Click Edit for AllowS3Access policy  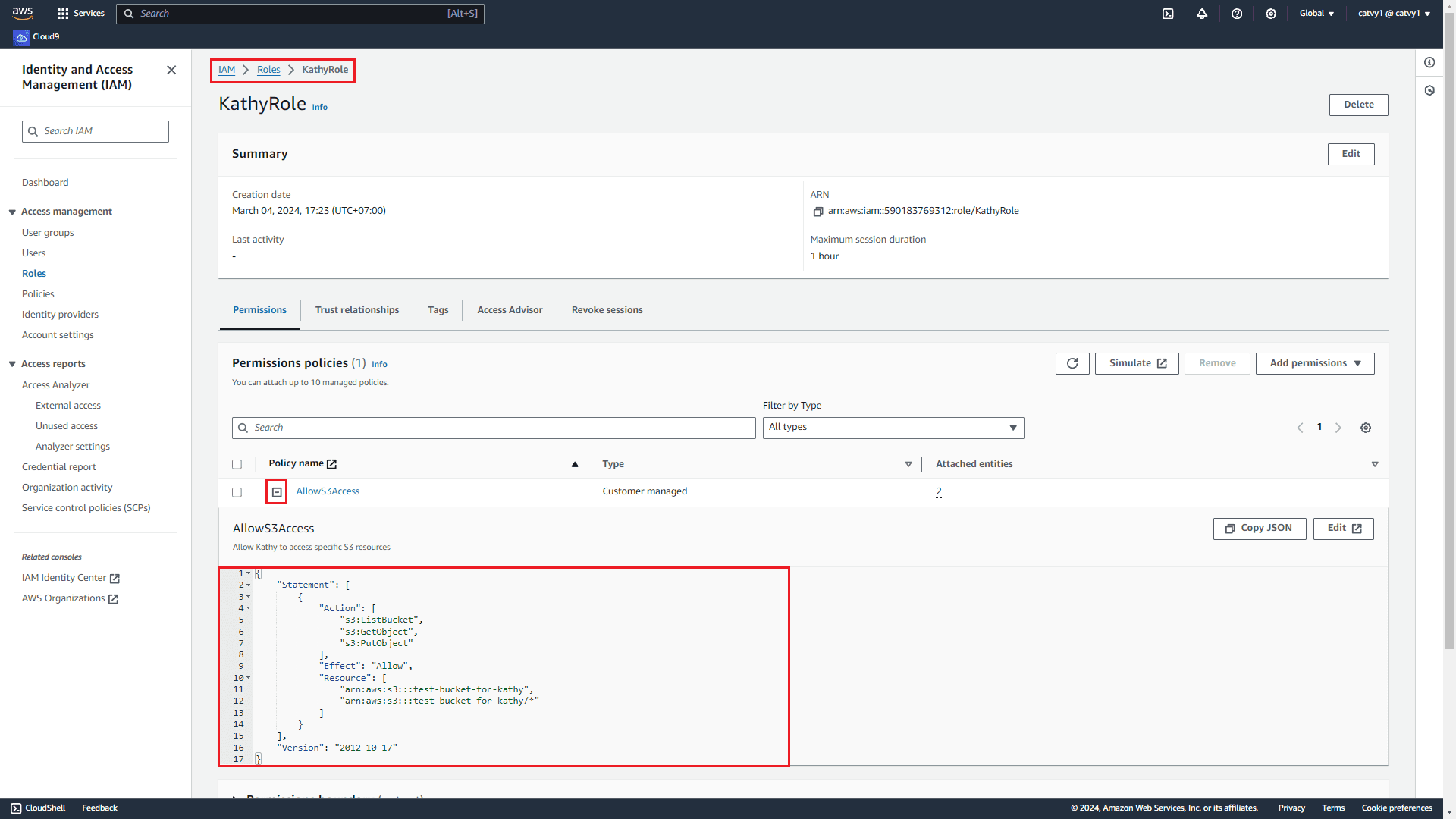pyautogui.click(x=1343, y=529)
